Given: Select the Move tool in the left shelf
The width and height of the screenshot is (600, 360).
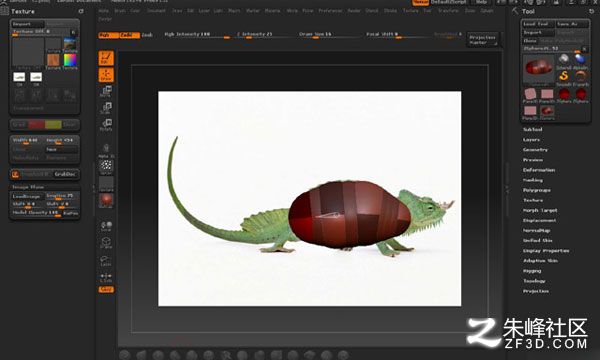Looking at the screenshot, I should tap(106, 91).
